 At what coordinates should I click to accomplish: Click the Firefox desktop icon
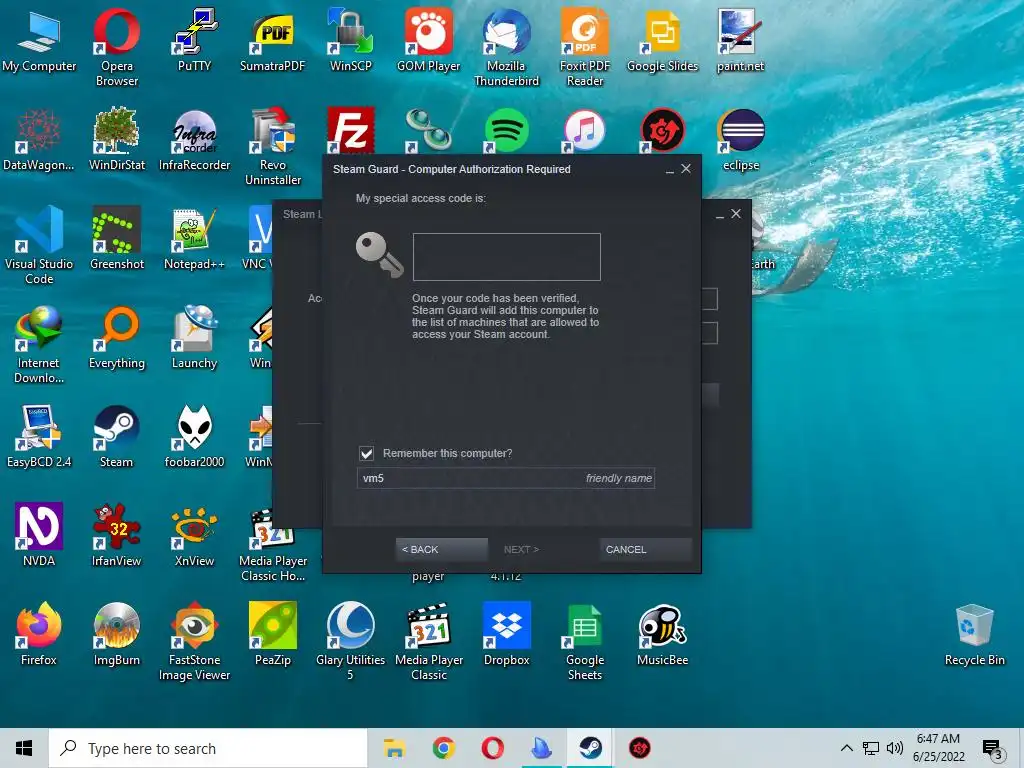[x=39, y=635]
